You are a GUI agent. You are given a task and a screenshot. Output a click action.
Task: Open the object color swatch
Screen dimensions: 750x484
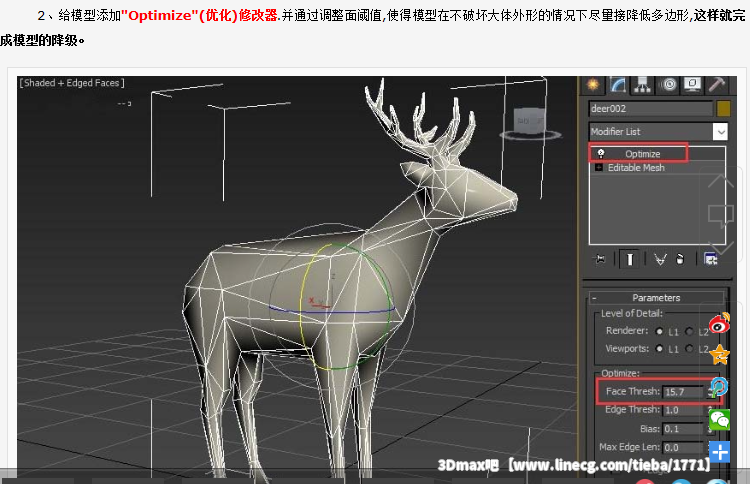(x=723, y=109)
